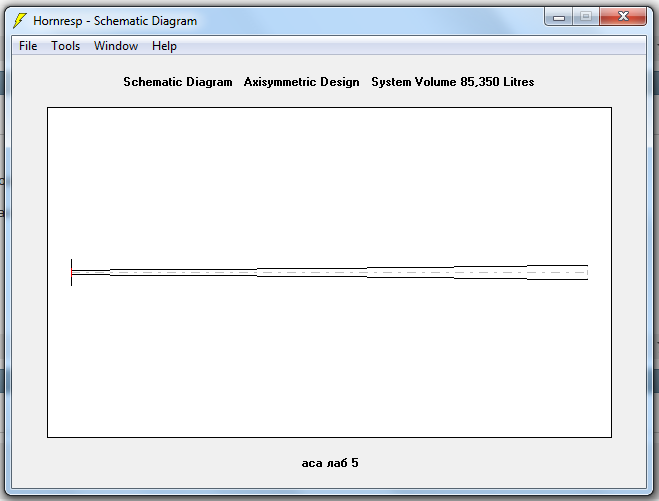This screenshot has width=659, height=501.
Task: Click the 'аса лаб 5' caption
Action: [330, 463]
